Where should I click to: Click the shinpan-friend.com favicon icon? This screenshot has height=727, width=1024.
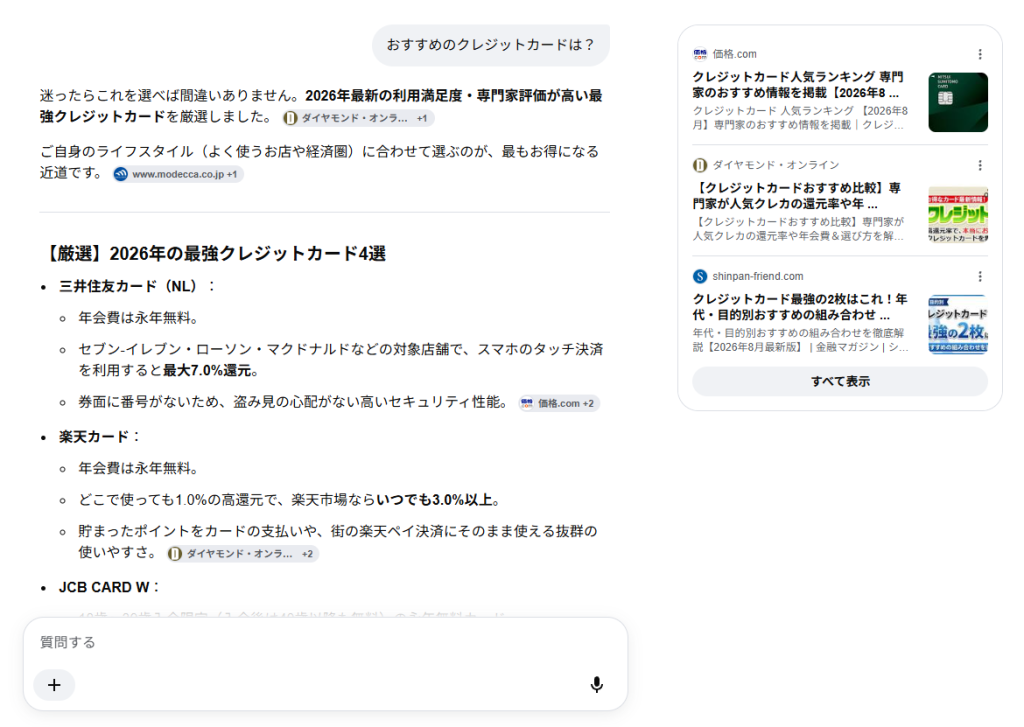tap(700, 276)
